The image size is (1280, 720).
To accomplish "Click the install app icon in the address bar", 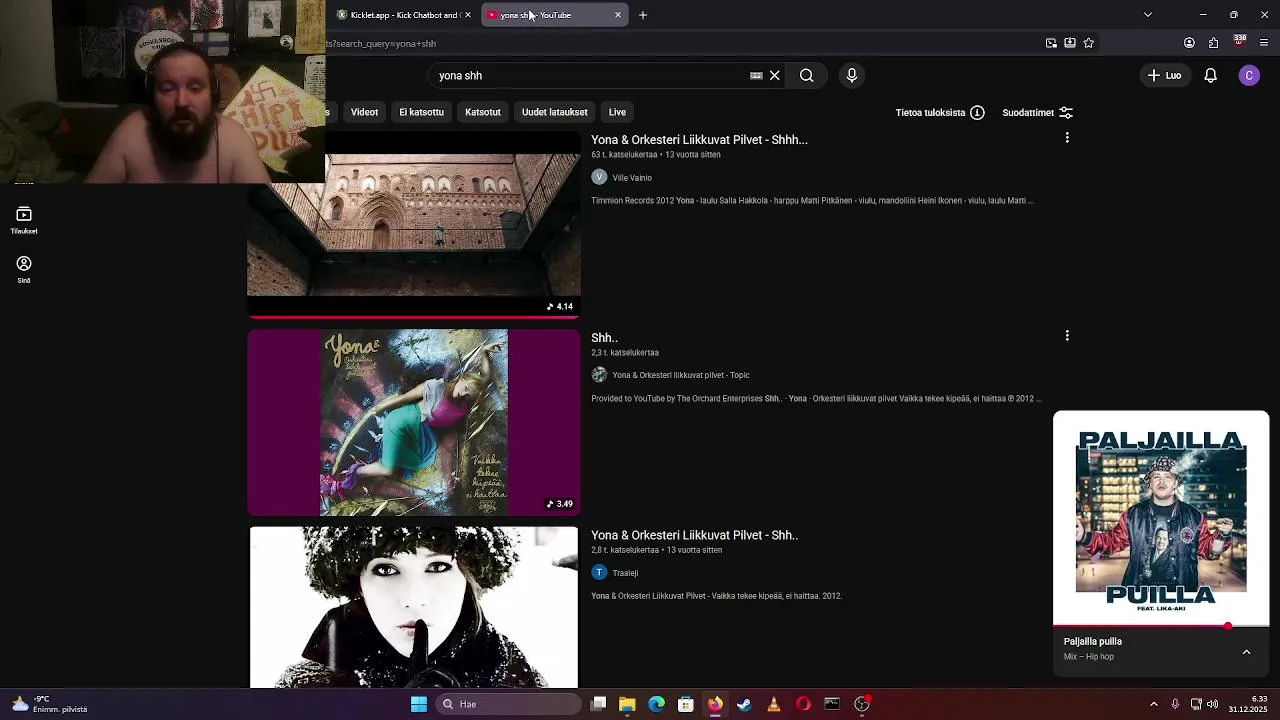I will [x=1070, y=43].
